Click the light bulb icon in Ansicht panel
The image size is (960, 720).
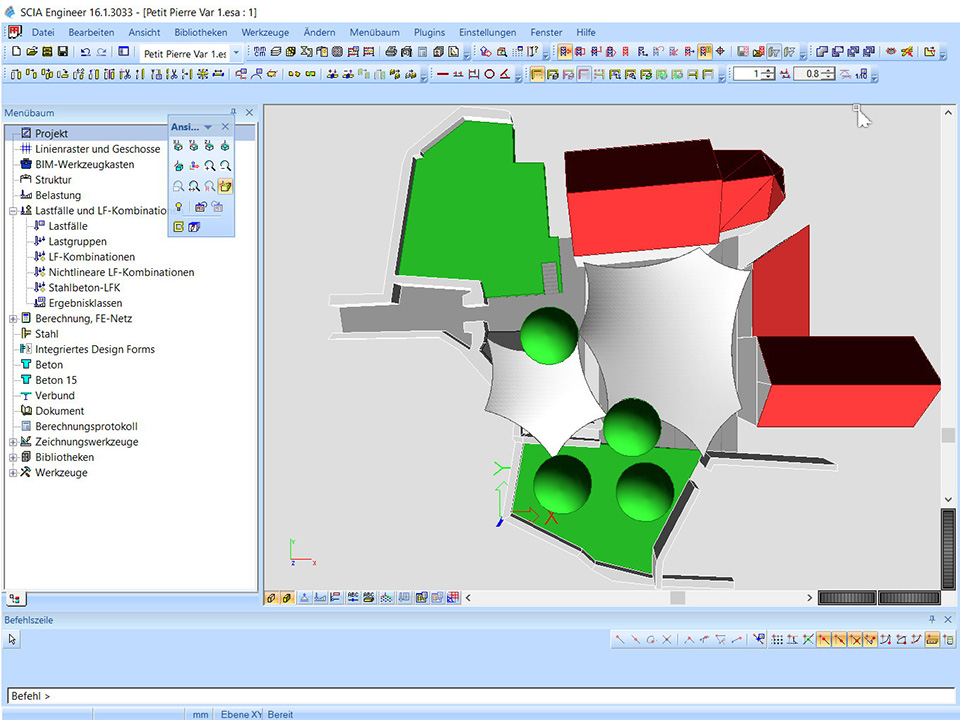[179, 206]
